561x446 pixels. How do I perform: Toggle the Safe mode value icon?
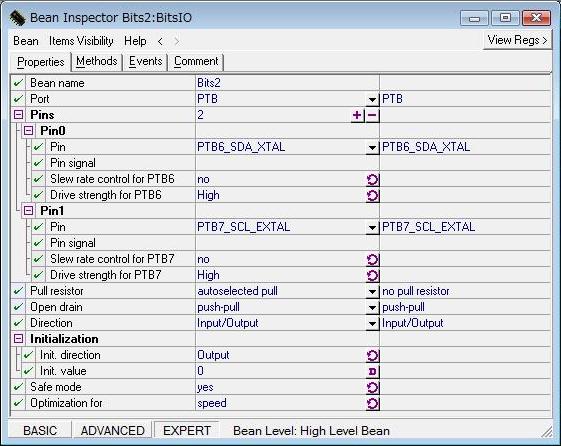point(372,387)
